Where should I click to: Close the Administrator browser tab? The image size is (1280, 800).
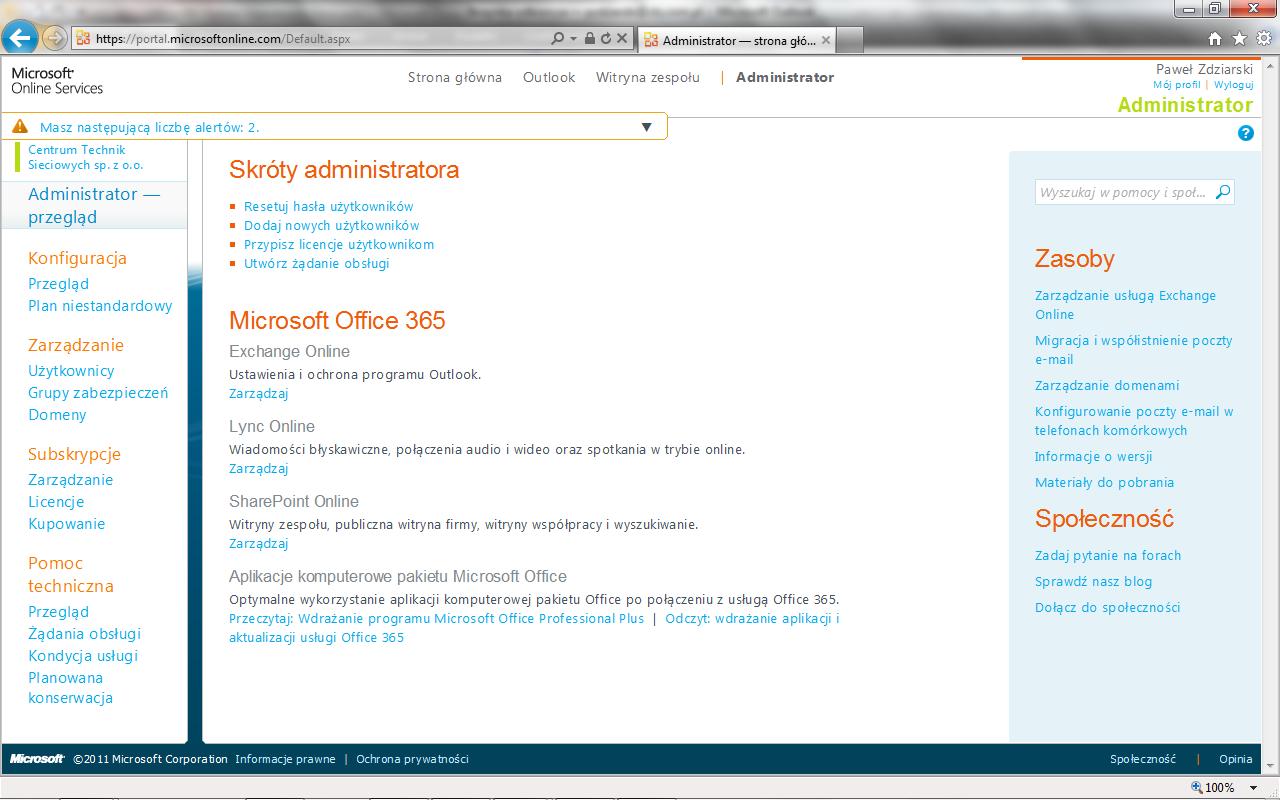[828, 40]
